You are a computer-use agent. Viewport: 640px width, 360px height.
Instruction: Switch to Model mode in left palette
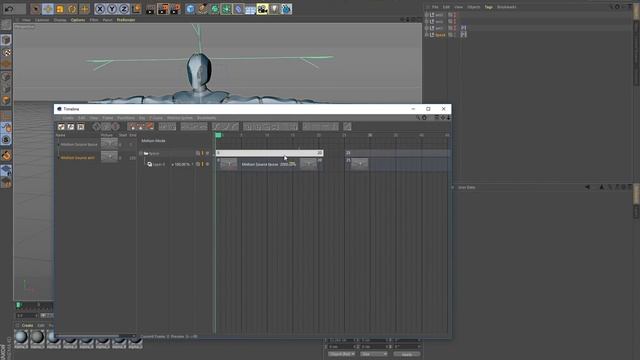coord(6,40)
